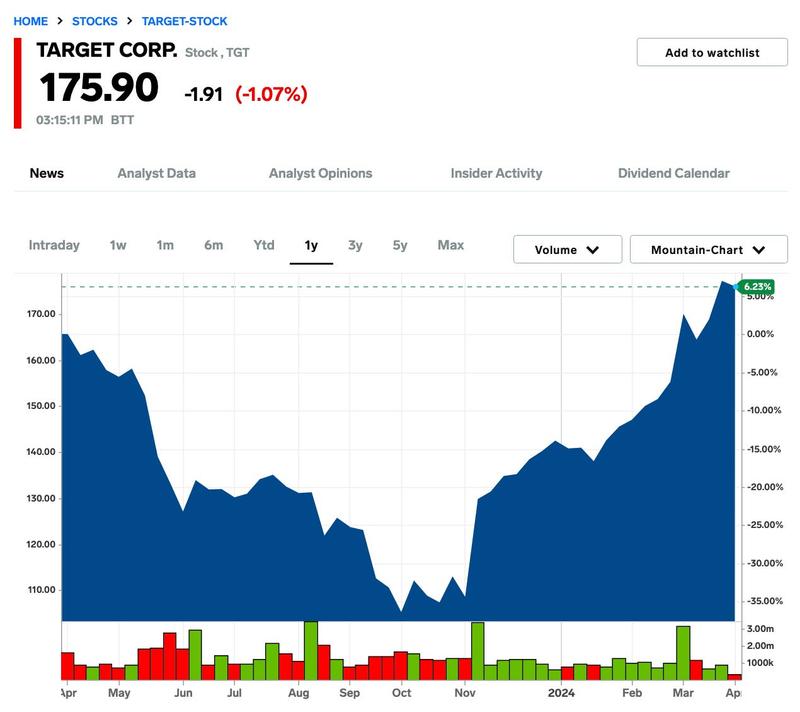This screenshot has width=800, height=712.
Task: Select the Intraday chart range
Action: (x=54, y=245)
